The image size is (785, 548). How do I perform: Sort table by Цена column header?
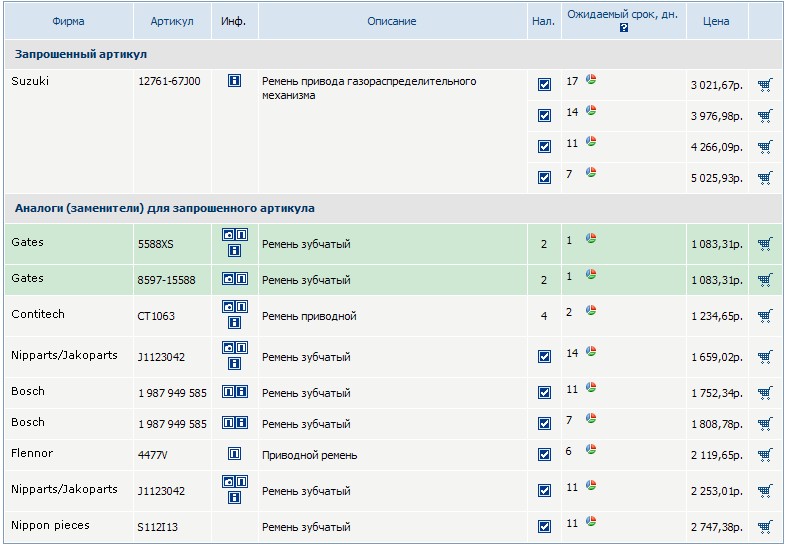tap(716, 21)
